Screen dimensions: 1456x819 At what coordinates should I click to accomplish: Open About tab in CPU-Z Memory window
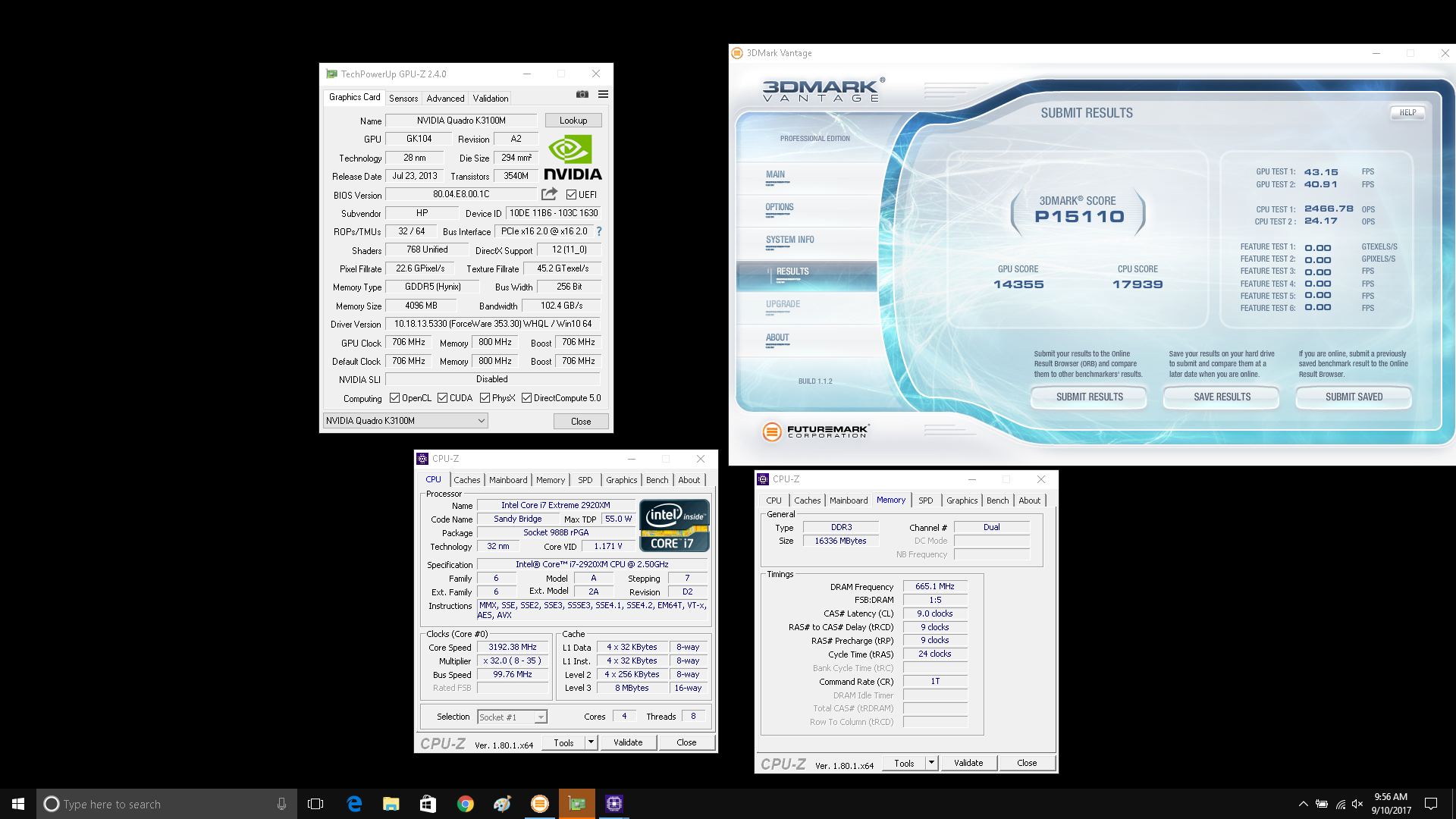pos(1030,500)
